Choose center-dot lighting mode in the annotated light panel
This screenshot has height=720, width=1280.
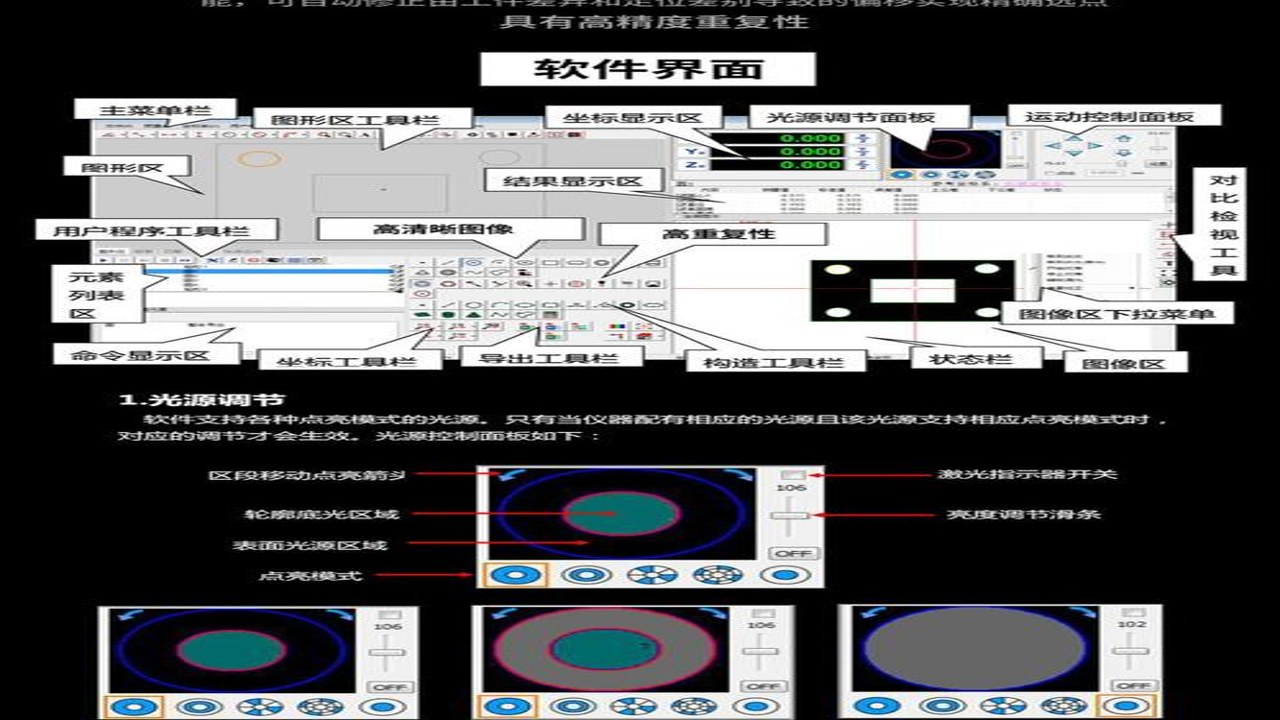(785, 575)
